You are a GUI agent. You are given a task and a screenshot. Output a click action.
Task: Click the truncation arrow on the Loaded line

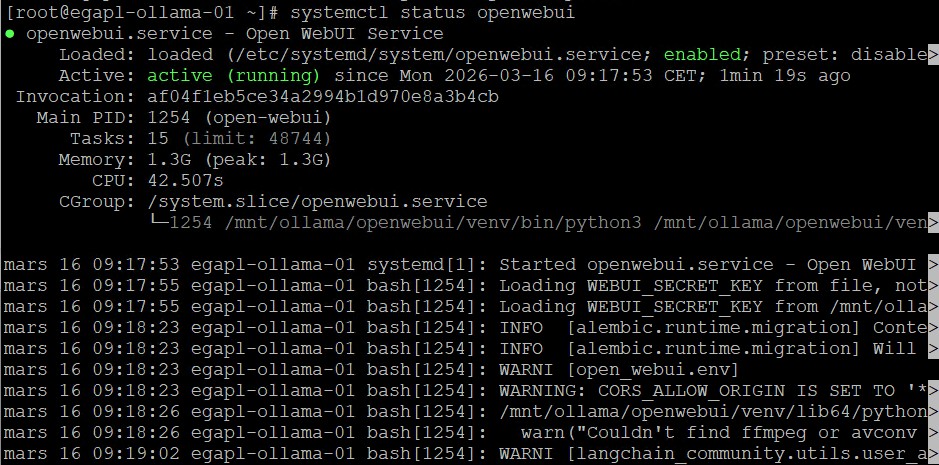tap(932, 54)
